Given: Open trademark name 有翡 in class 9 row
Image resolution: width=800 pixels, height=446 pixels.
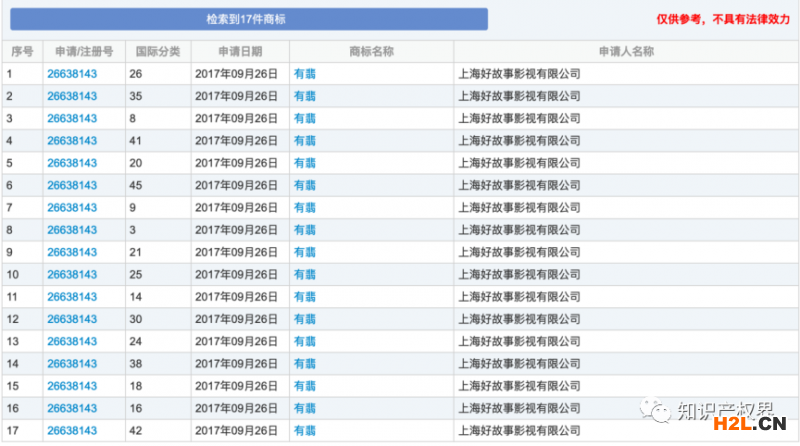Looking at the screenshot, I should coord(305,208).
